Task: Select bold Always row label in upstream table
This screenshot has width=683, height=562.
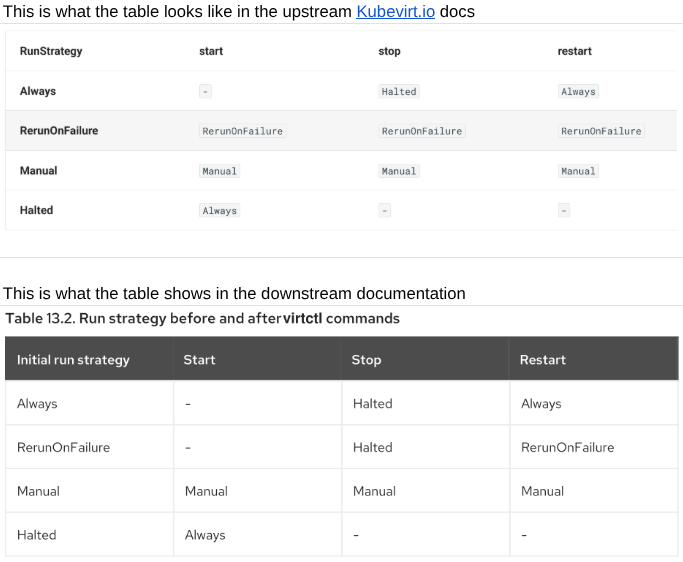Action: tap(38, 91)
